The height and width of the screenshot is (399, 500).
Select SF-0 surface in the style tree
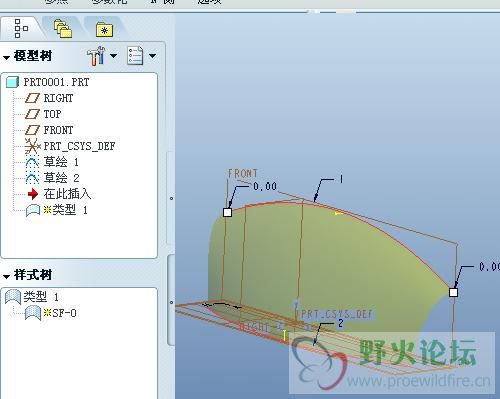(51, 313)
